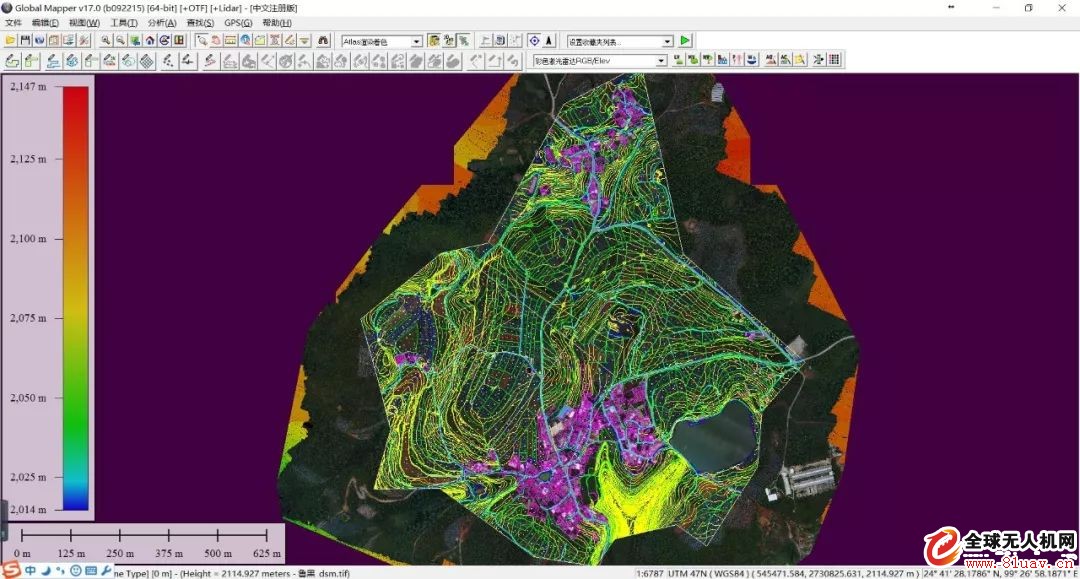Screen dimensions: 1080x579
Task: Click the binoculars search icon
Action: pos(323,41)
